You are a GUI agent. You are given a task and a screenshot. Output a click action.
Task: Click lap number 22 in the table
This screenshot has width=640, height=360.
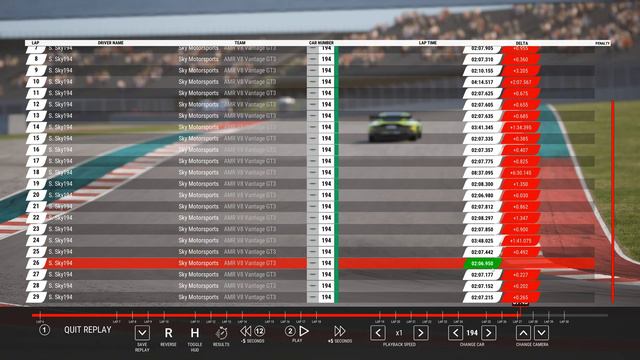[36, 218]
